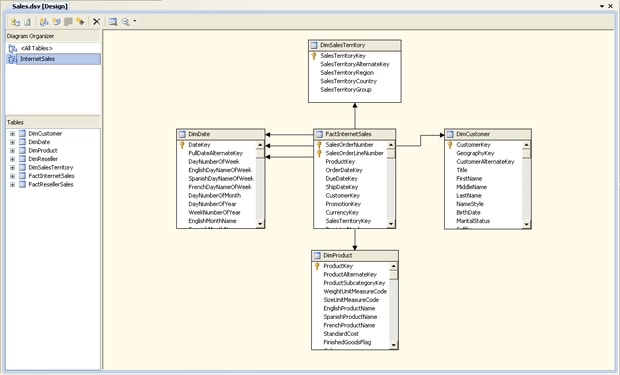Open the Zoom dropdown arrow in toolbar
Image resolution: width=620 pixels, height=375 pixels.
point(134,21)
